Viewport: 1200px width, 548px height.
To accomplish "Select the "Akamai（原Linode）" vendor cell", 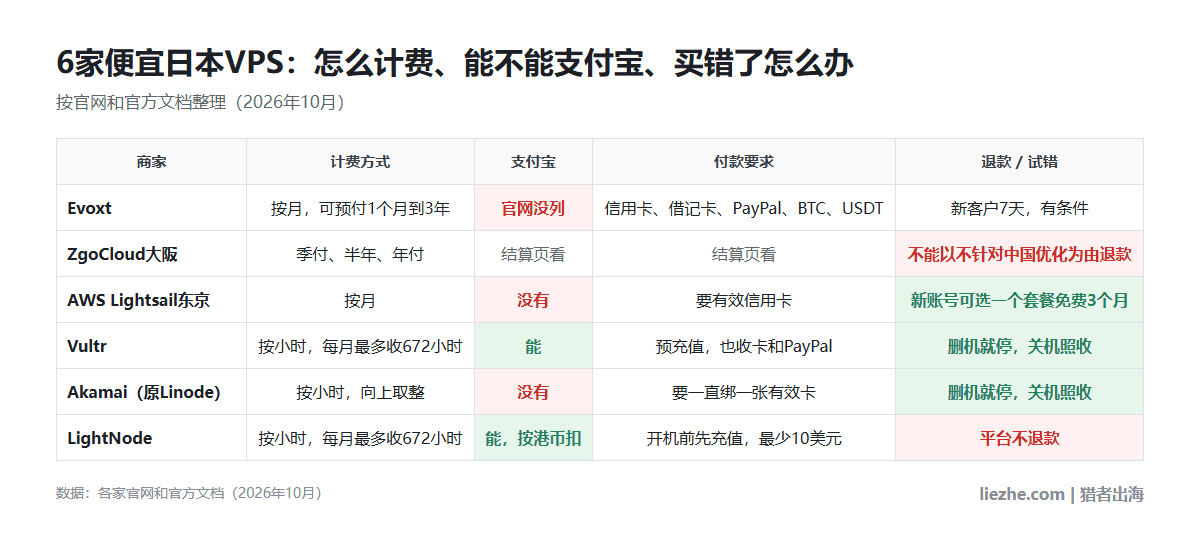I will point(151,392).
